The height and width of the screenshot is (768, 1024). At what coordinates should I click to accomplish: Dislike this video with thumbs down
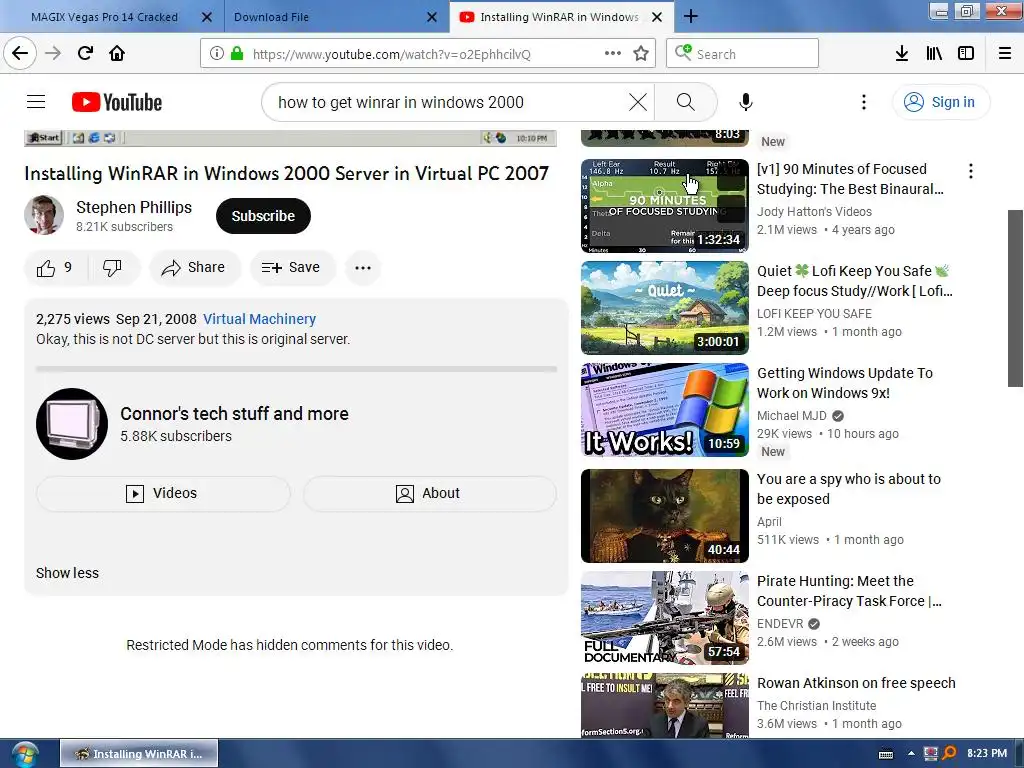click(x=112, y=268)
